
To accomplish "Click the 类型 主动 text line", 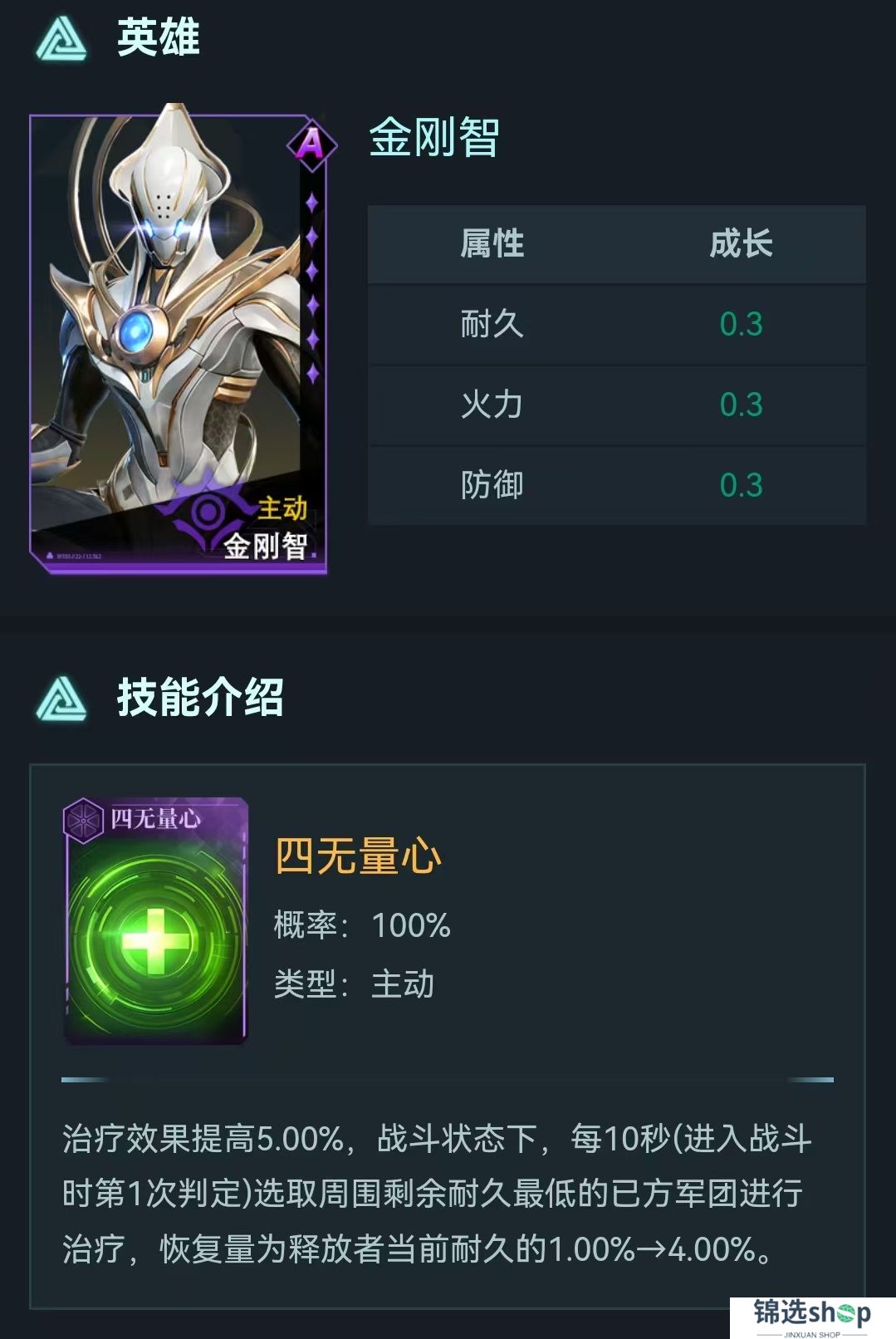I will pyautogui.click(x=354, y=984).
